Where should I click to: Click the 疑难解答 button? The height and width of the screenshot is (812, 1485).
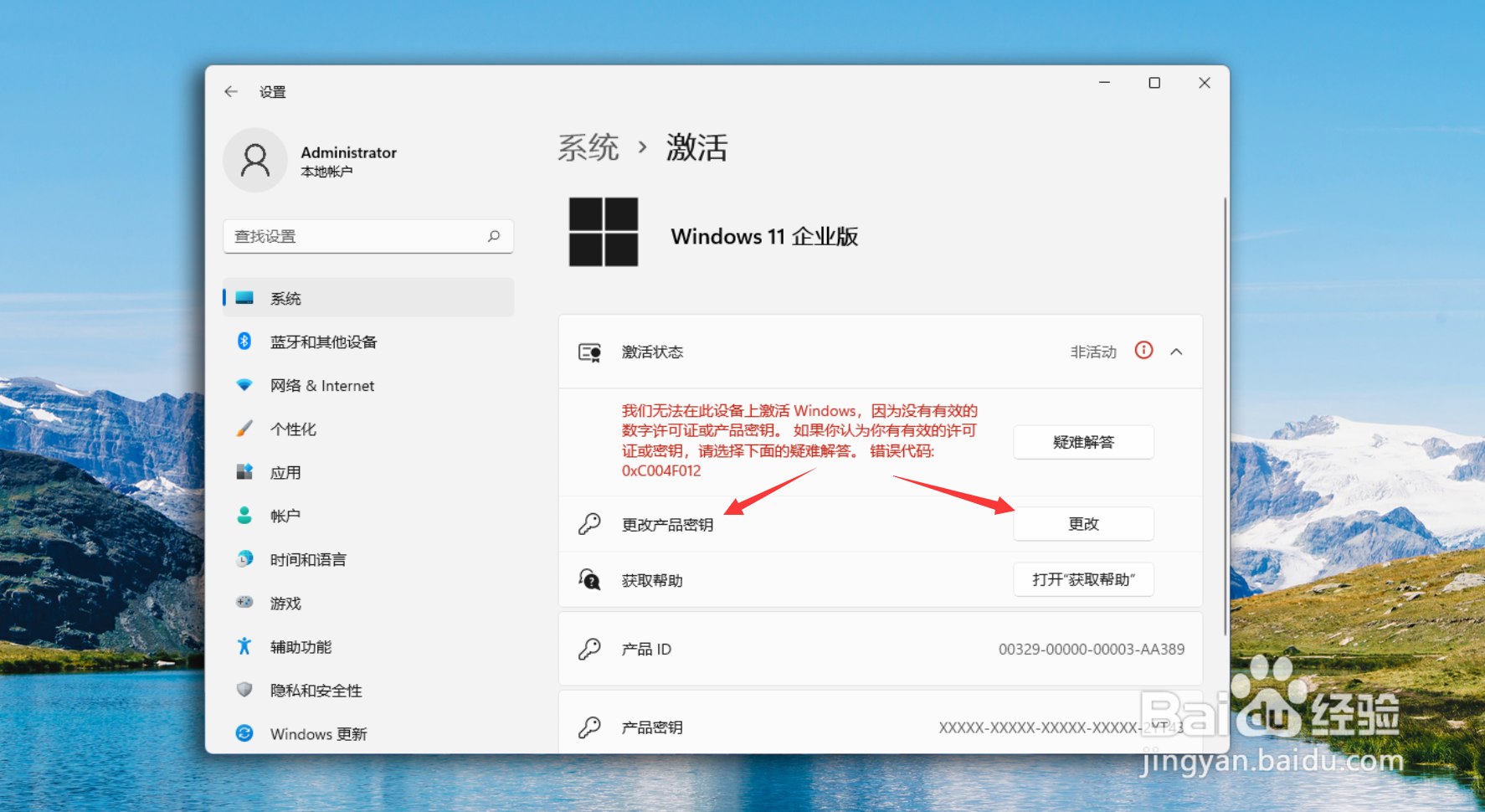click(1083, 442)
